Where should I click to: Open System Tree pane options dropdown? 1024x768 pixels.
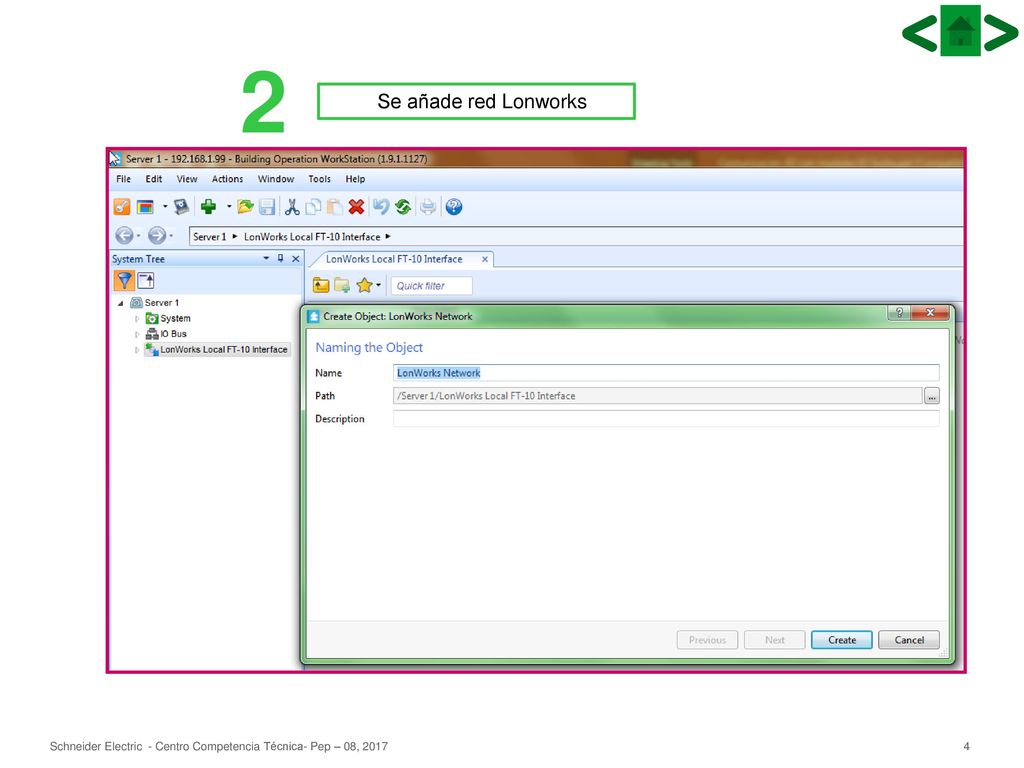(266, 259)
